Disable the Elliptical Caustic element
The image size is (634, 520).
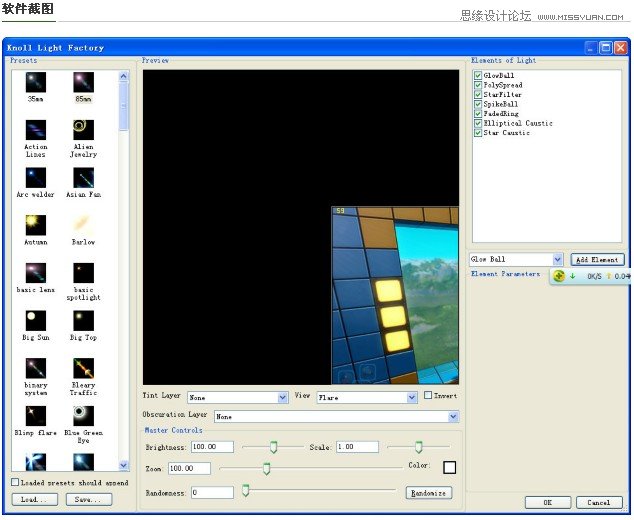point(478,123)
